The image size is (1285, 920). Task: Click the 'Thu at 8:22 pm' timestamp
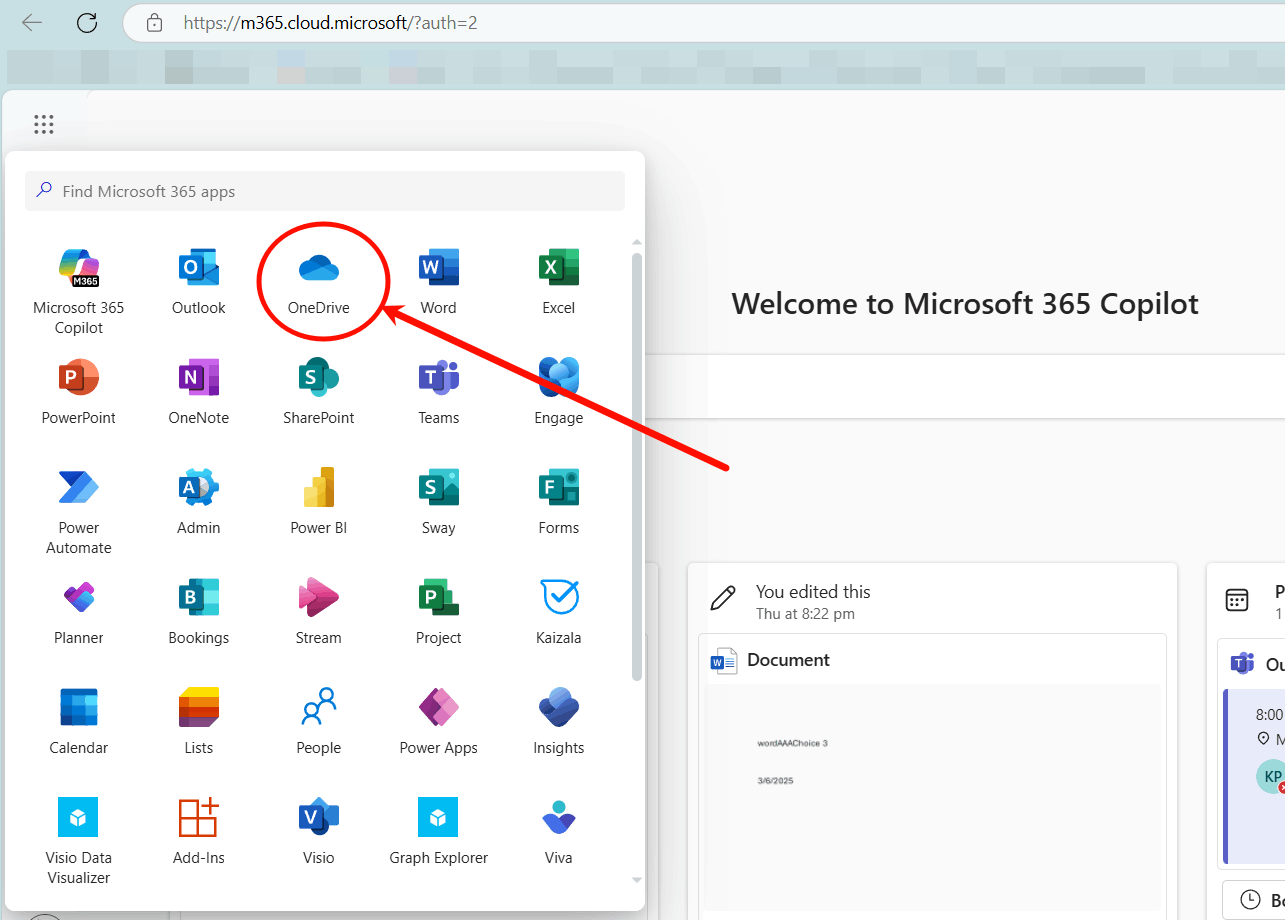tap(805, 614)
